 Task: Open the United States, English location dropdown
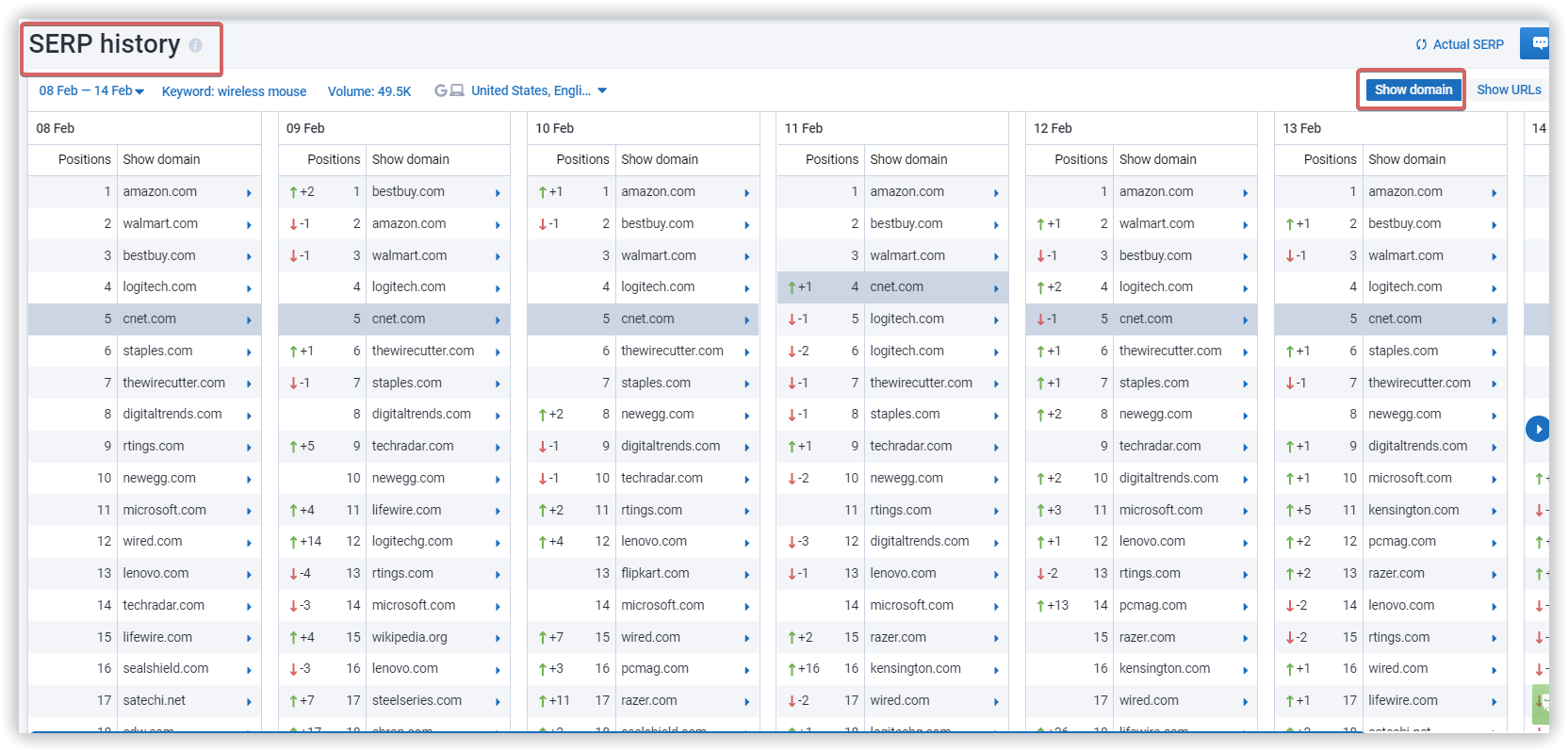point(539,90)
